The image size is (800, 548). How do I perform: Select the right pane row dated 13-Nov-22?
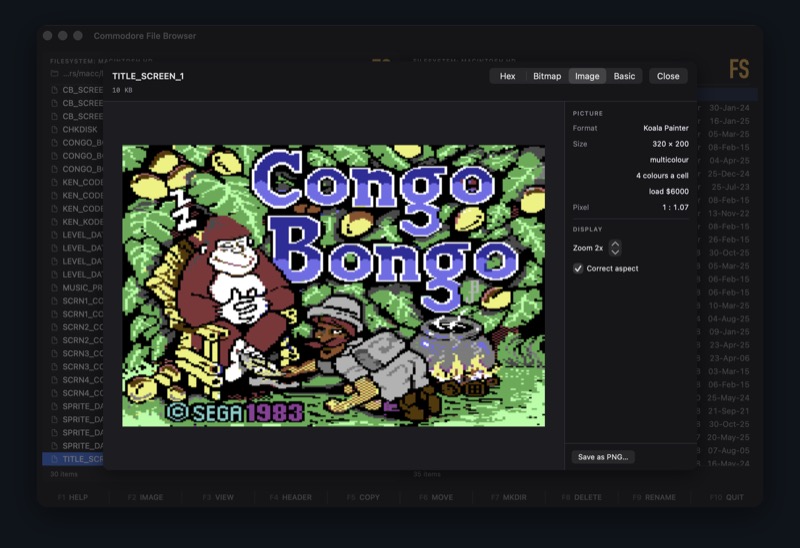click(727, 213)
